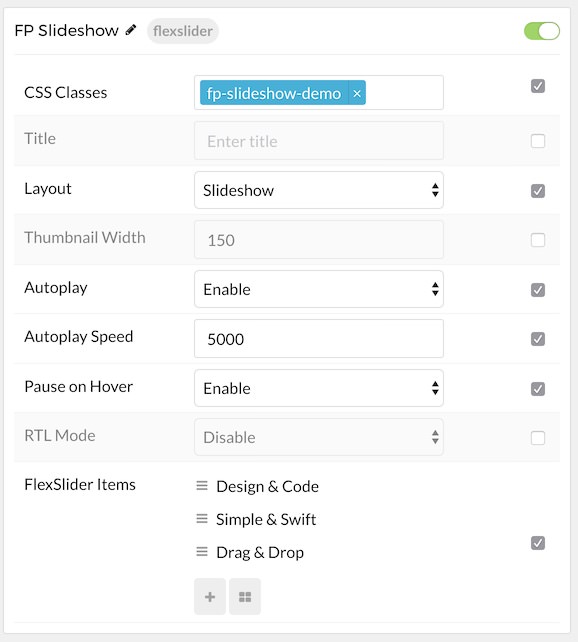This screenshot has width=578, height=642.
Task: Click the flexslider type badge
Action: 183,31
